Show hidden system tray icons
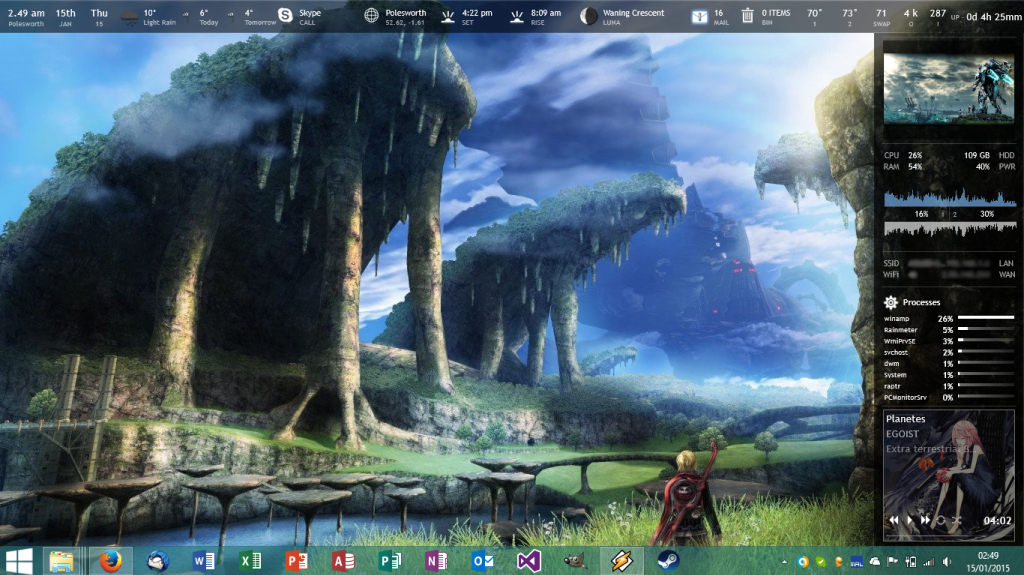Viewport: 1024px width, 575px height. click(784, 562)
